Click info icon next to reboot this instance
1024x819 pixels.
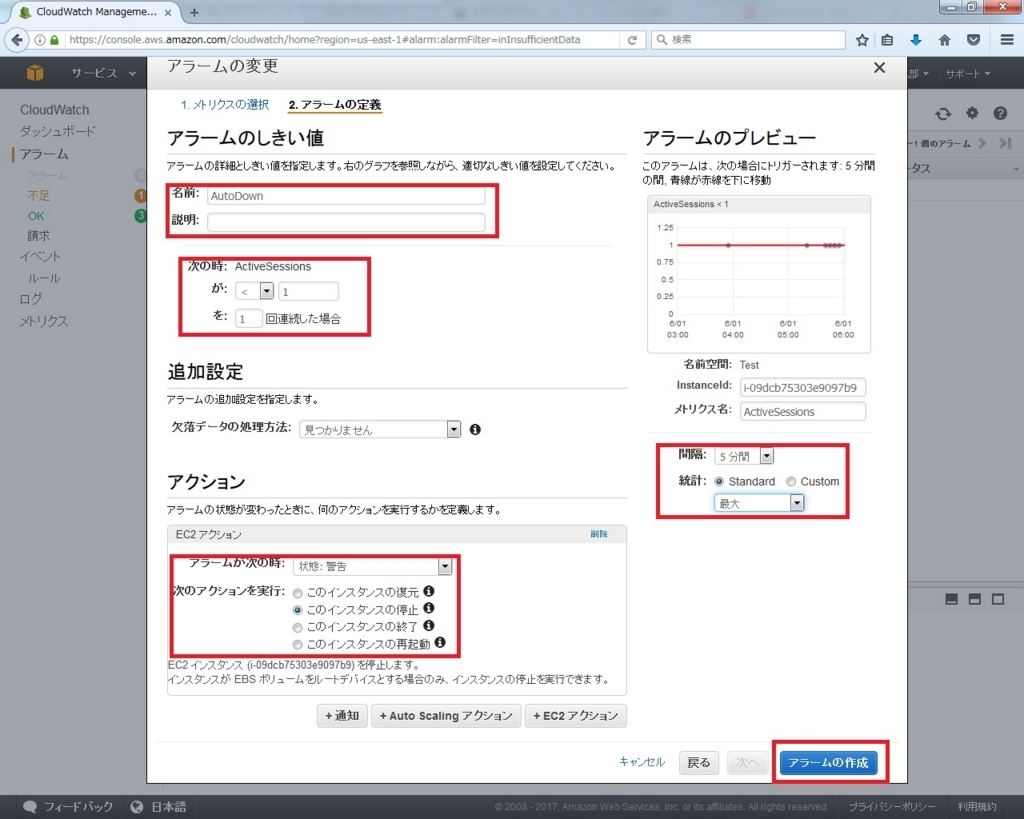pos(440,643)
